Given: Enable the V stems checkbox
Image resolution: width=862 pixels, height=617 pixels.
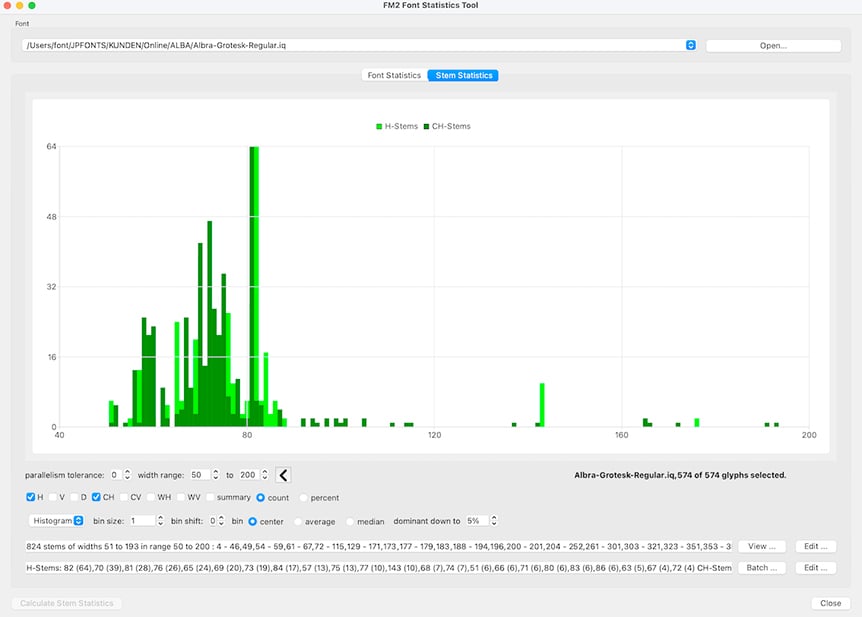Looking at the screenshot, I should (x=53, y=497).
